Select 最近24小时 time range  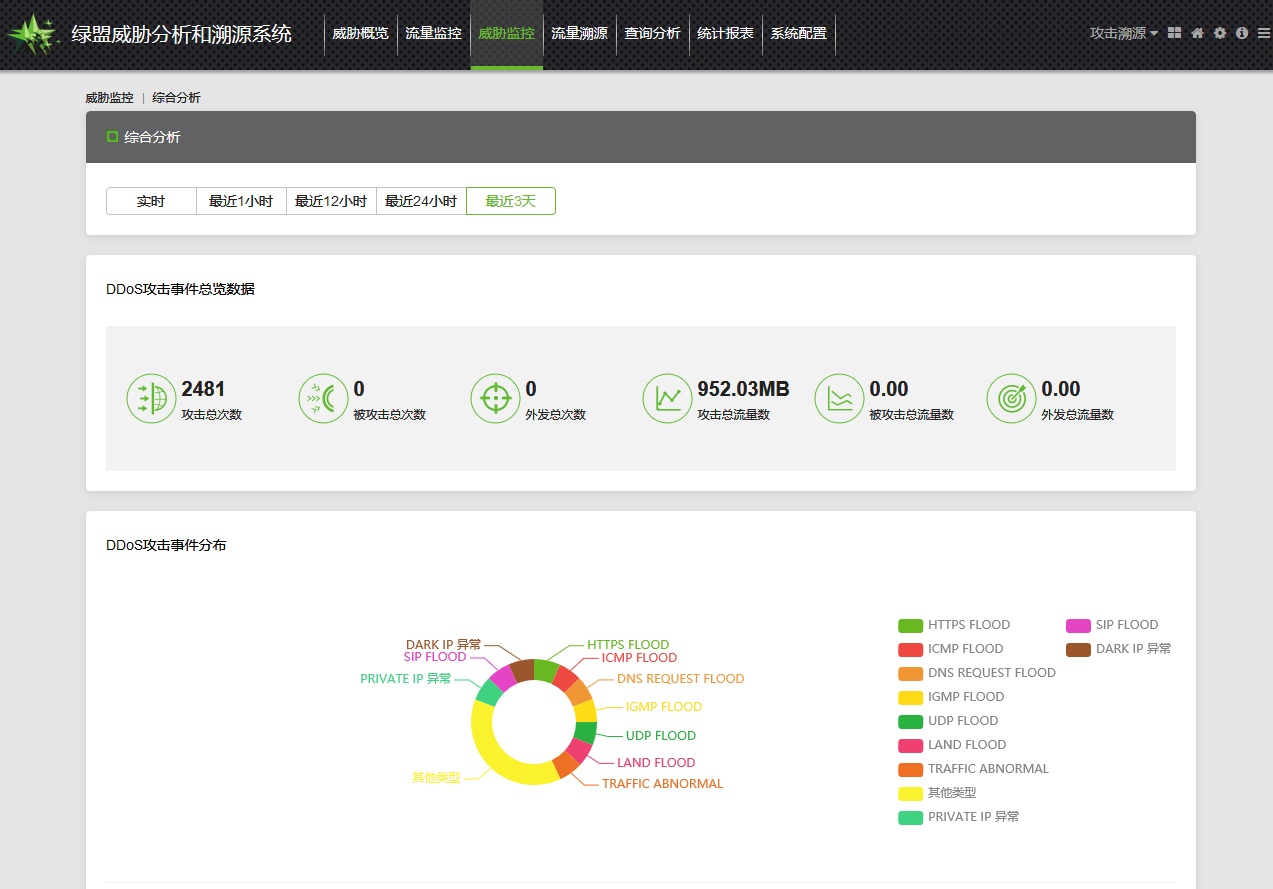[x=421, y=201]
